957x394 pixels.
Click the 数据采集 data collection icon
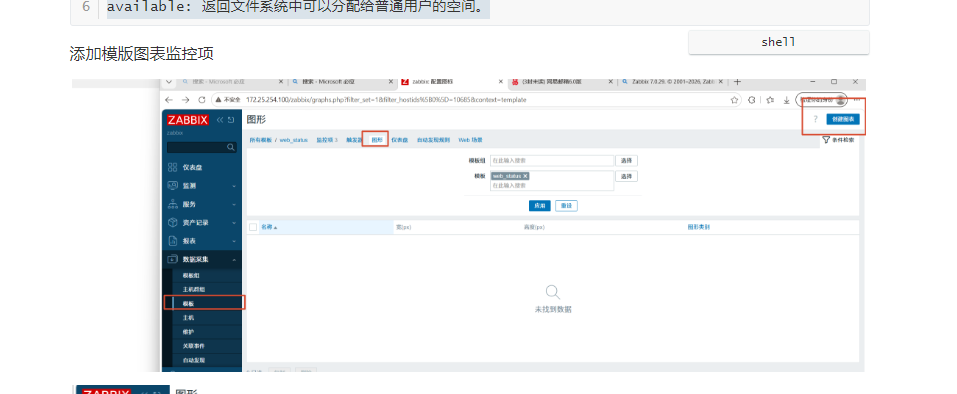point(172,259)
